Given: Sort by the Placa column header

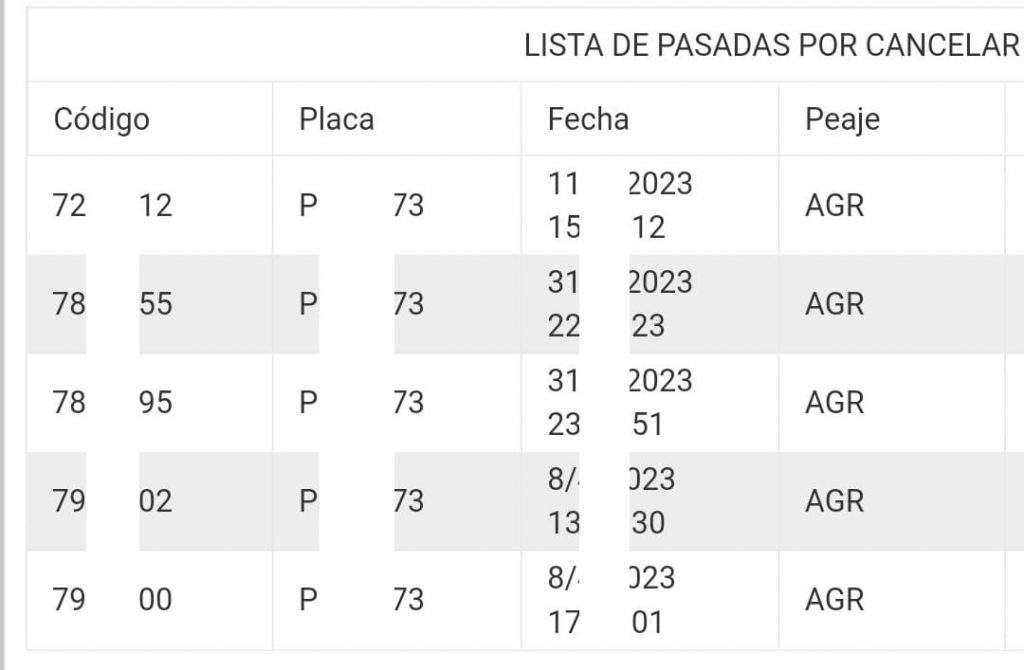Looking at the screenshot, I should pos(336,120).
